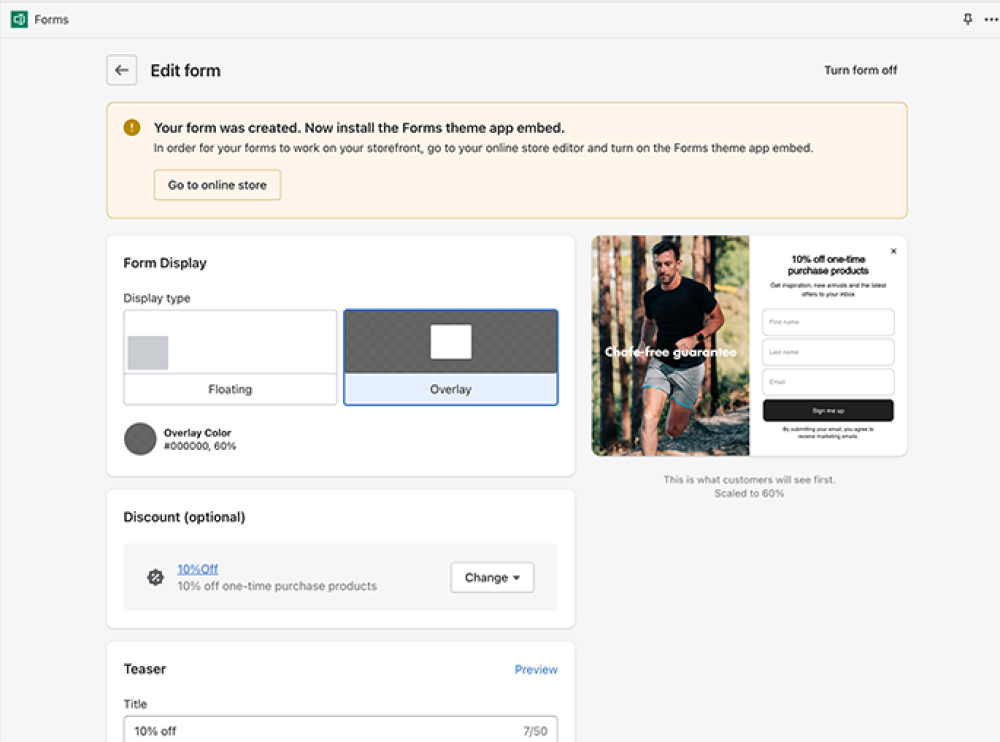Screen dimensions: 1000x742
Task: Click the pin icon in the top bar
Action: coord(967,19)
